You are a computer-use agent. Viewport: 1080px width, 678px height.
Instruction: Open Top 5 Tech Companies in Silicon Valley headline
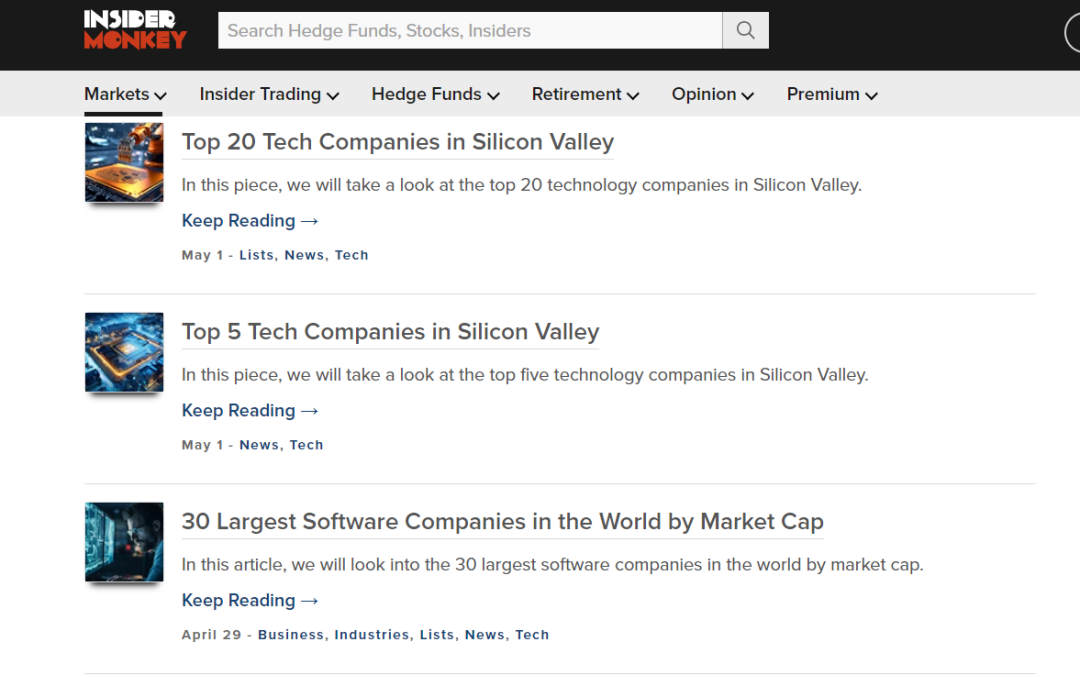[x=390, y=332]
